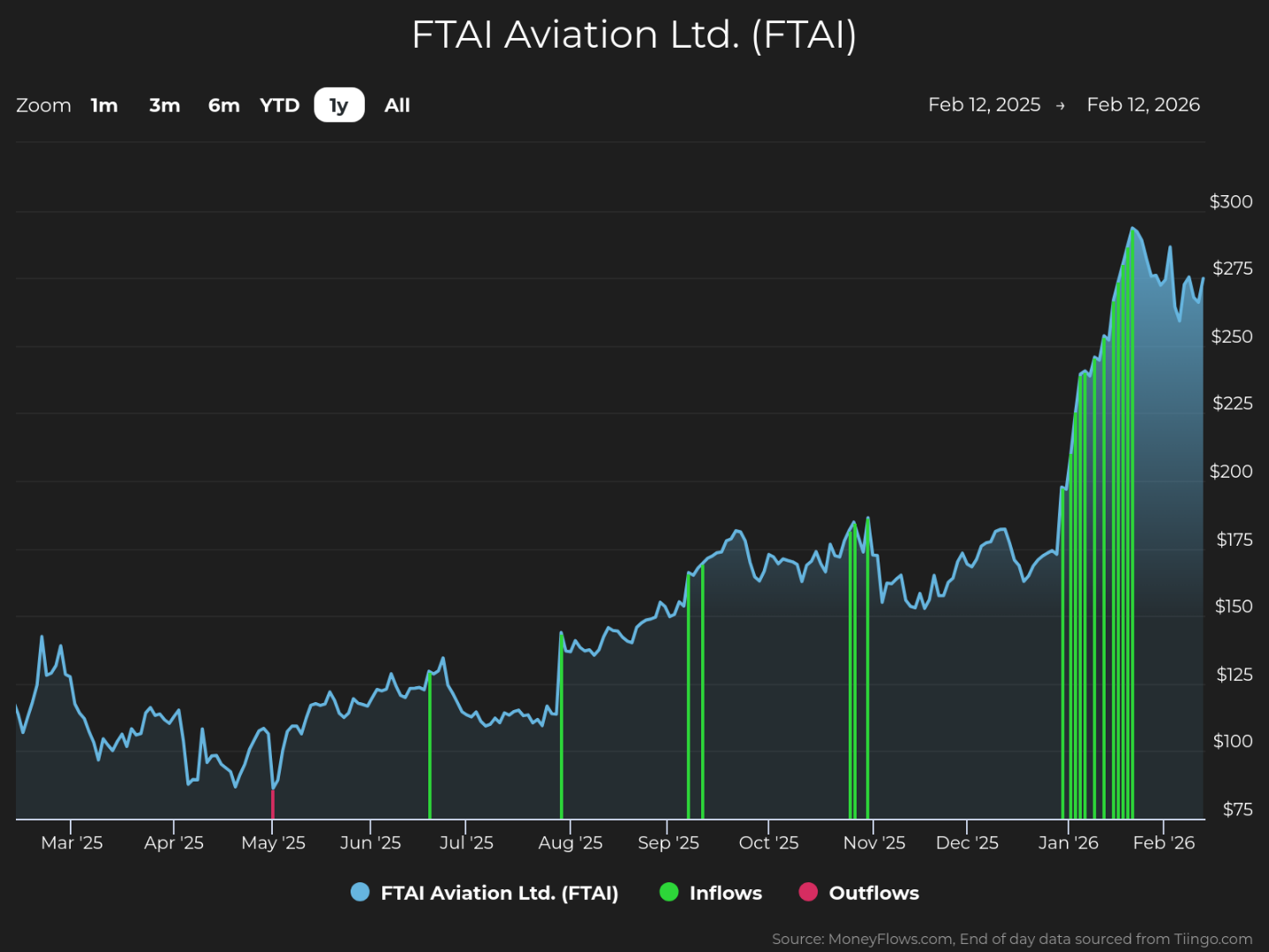Screen dimensions: 1269x952
Task: Click the $100 price axis label
Action: [1233, 741]
